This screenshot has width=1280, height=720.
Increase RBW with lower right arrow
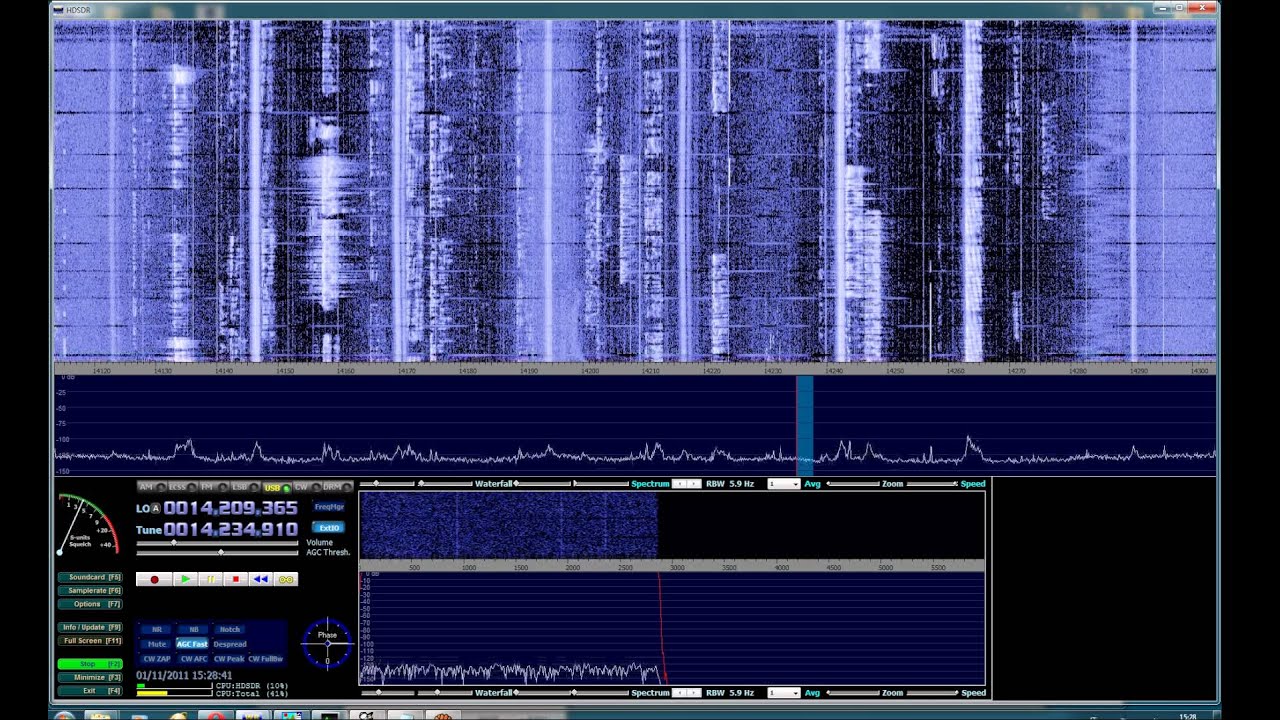click(x=693, y=692)
